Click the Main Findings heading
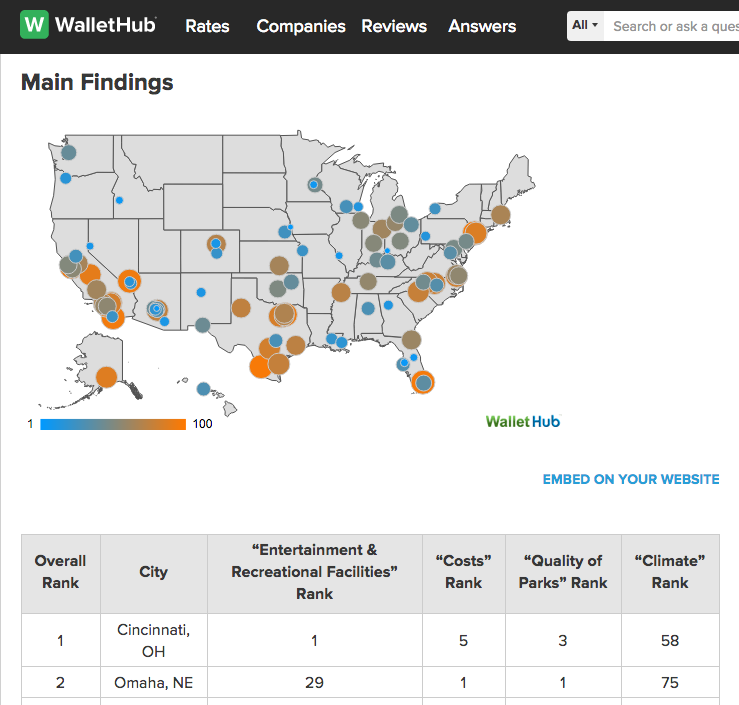This screenshot has height=705, width=739. [97, 82]
